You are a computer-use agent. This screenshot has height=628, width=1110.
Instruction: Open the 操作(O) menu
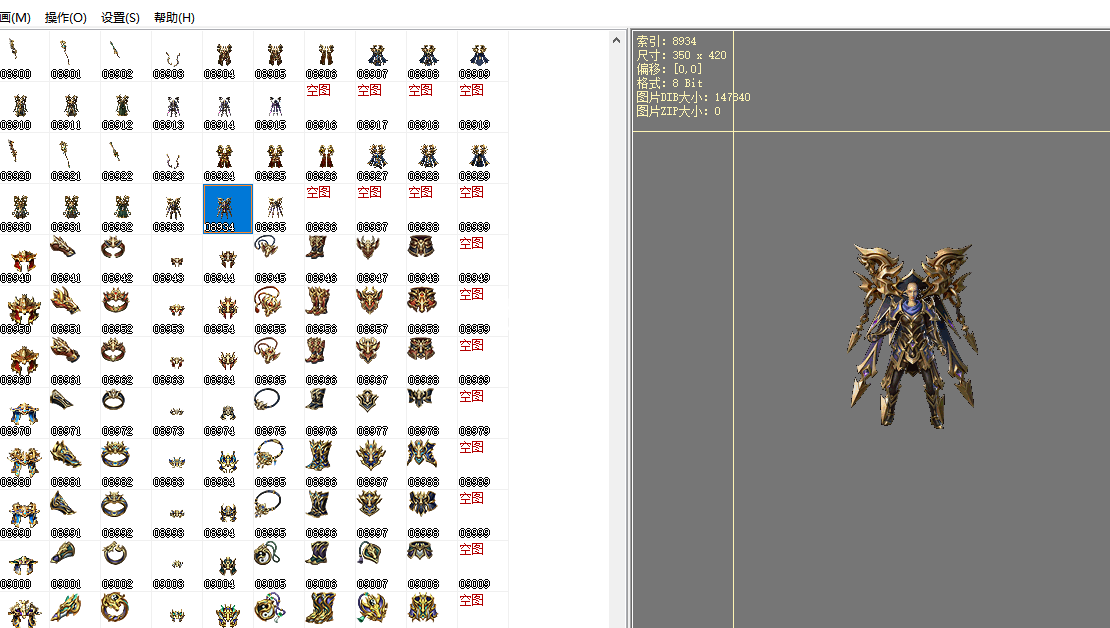point(66,18)
